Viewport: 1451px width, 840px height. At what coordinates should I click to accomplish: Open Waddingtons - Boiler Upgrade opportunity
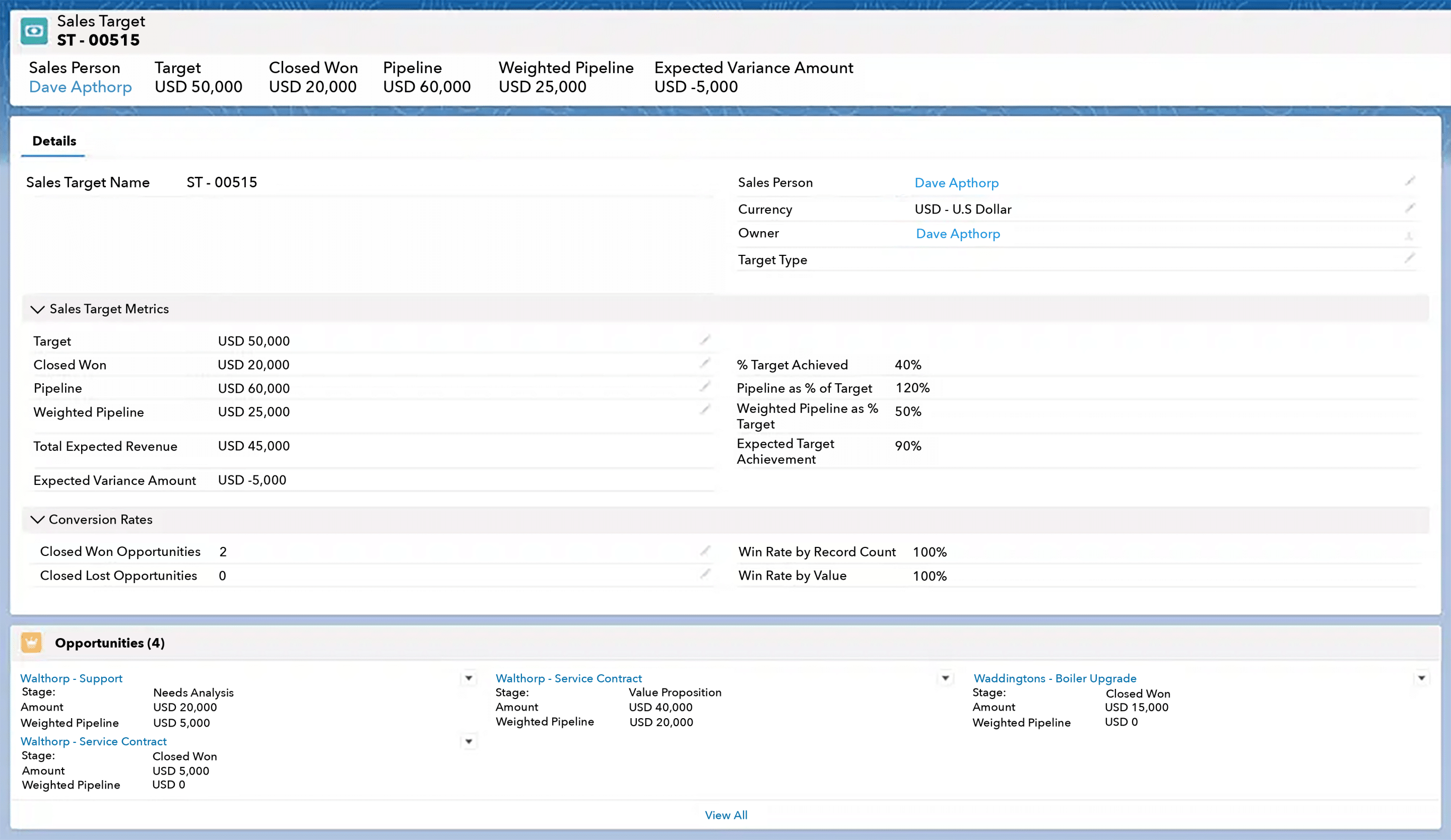click(x=1054, y=678)
